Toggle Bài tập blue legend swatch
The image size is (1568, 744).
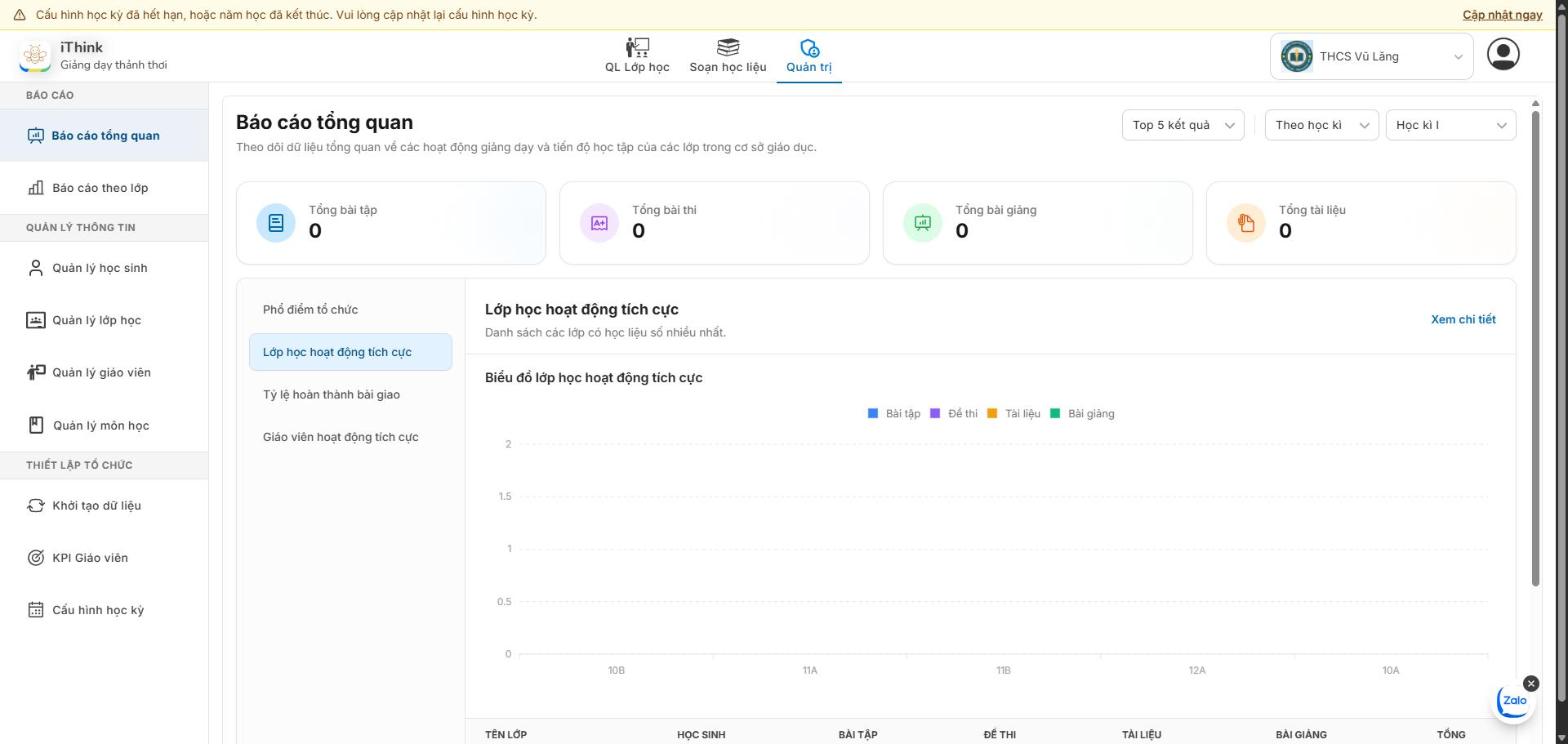[873, 413]
